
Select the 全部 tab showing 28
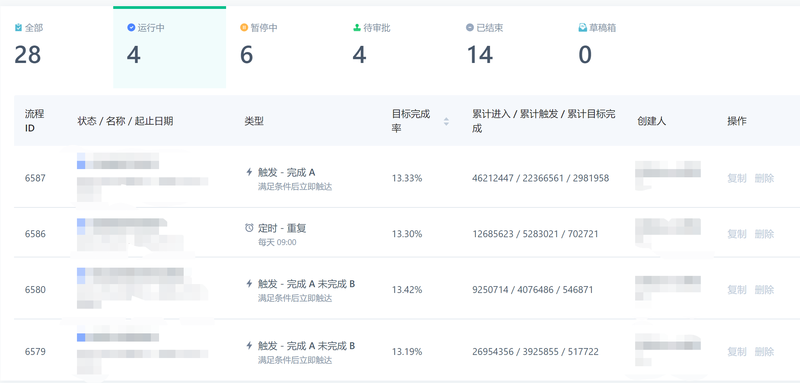57,47
